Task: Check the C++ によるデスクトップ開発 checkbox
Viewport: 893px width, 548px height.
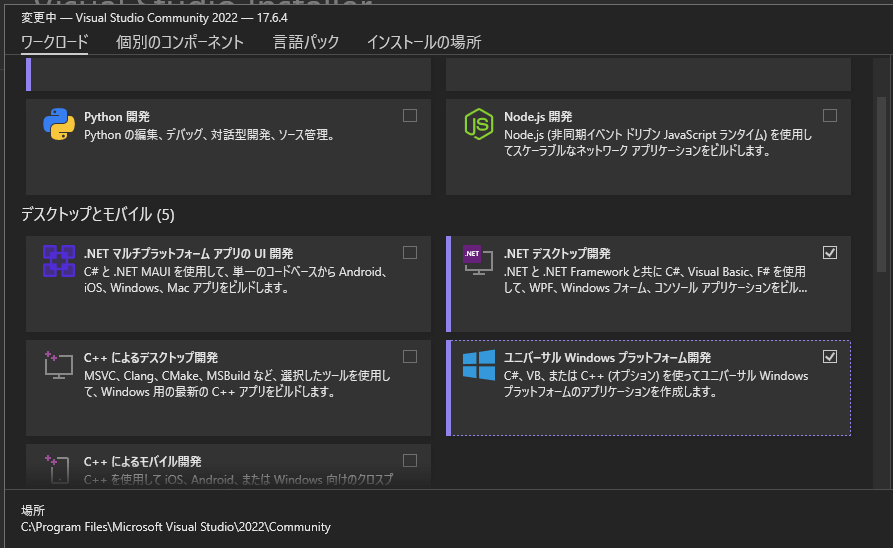Action: [x=409, y=357]
